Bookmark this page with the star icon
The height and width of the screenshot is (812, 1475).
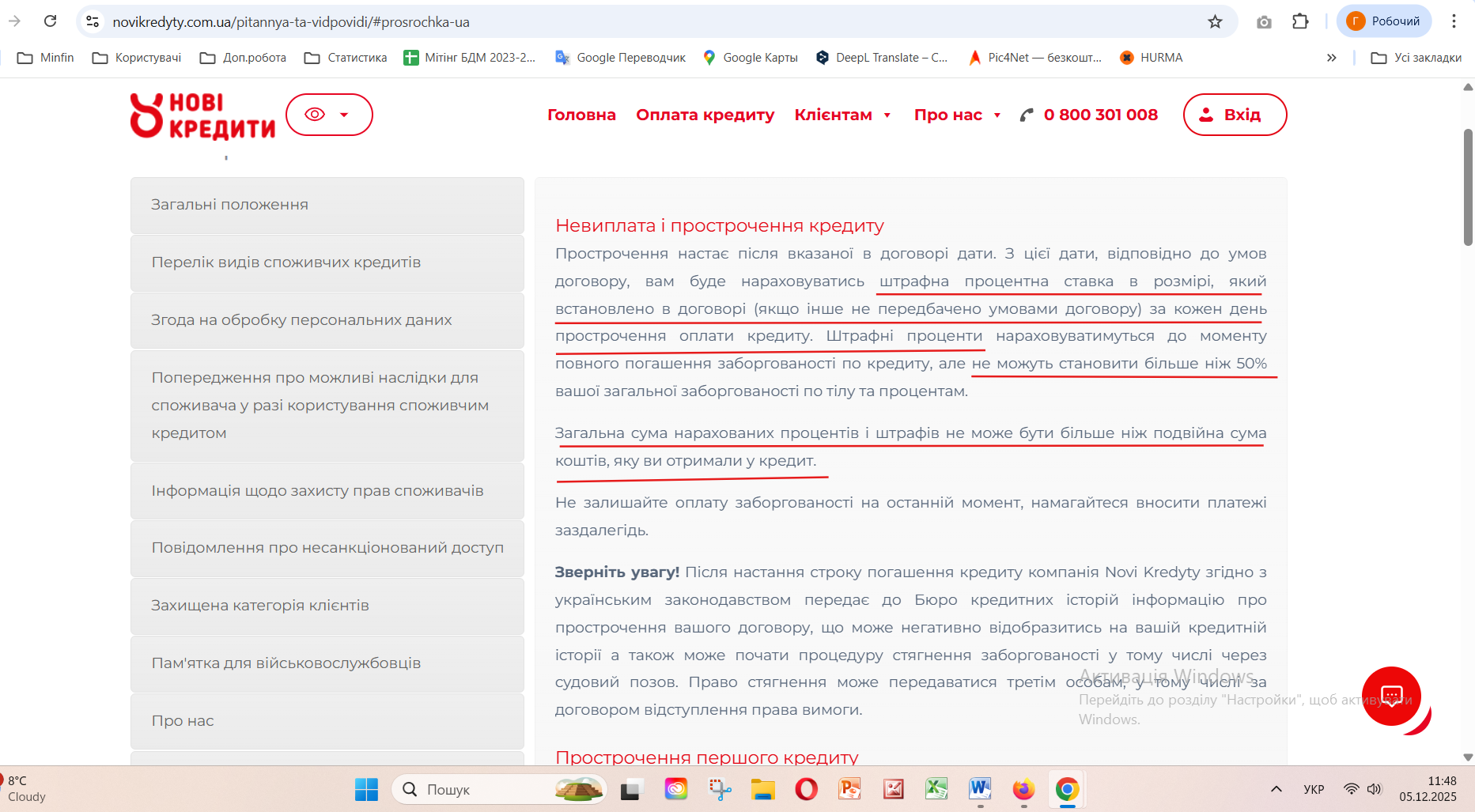[1215, 21]
